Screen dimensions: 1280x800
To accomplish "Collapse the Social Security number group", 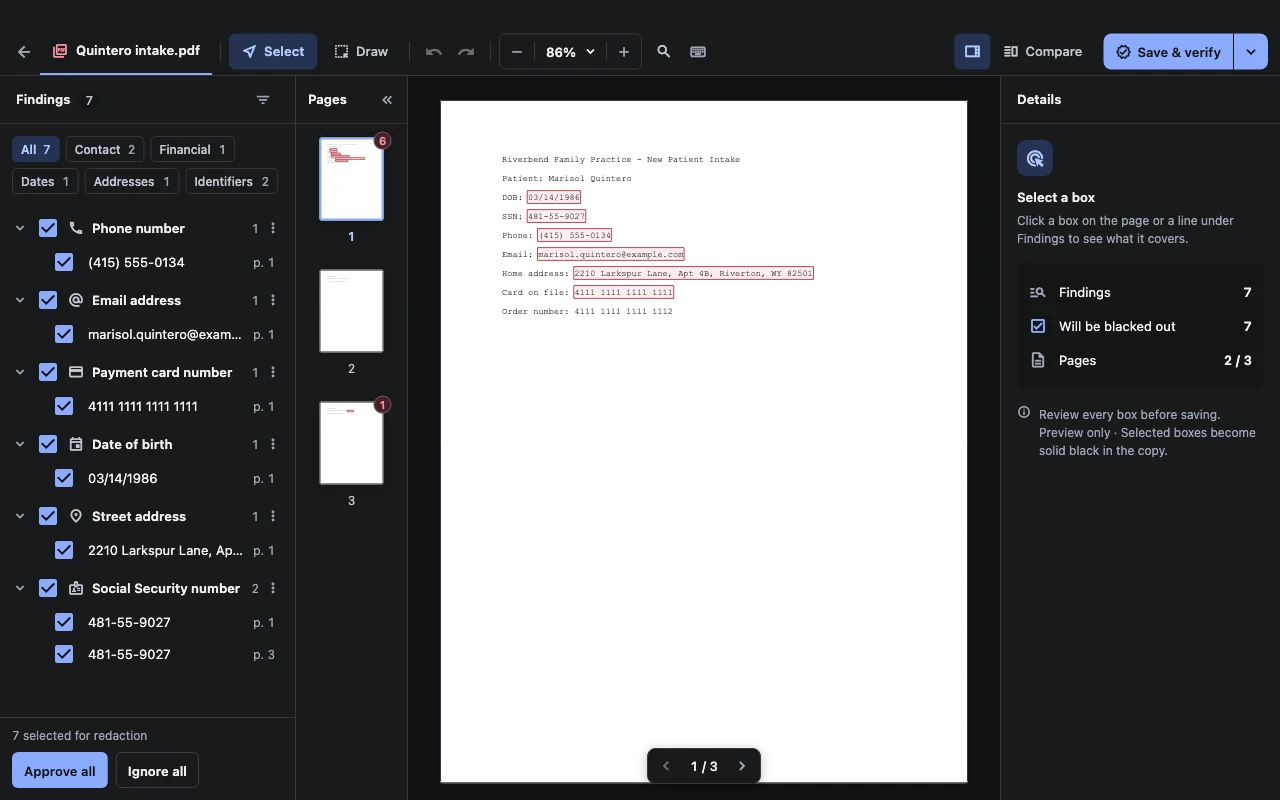I will (20, 588).
